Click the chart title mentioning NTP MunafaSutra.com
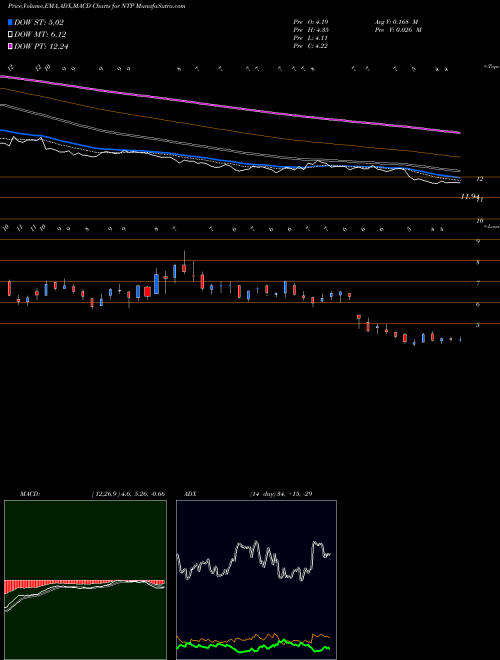This screenshot has height=660, width=500. click(97, 6)
